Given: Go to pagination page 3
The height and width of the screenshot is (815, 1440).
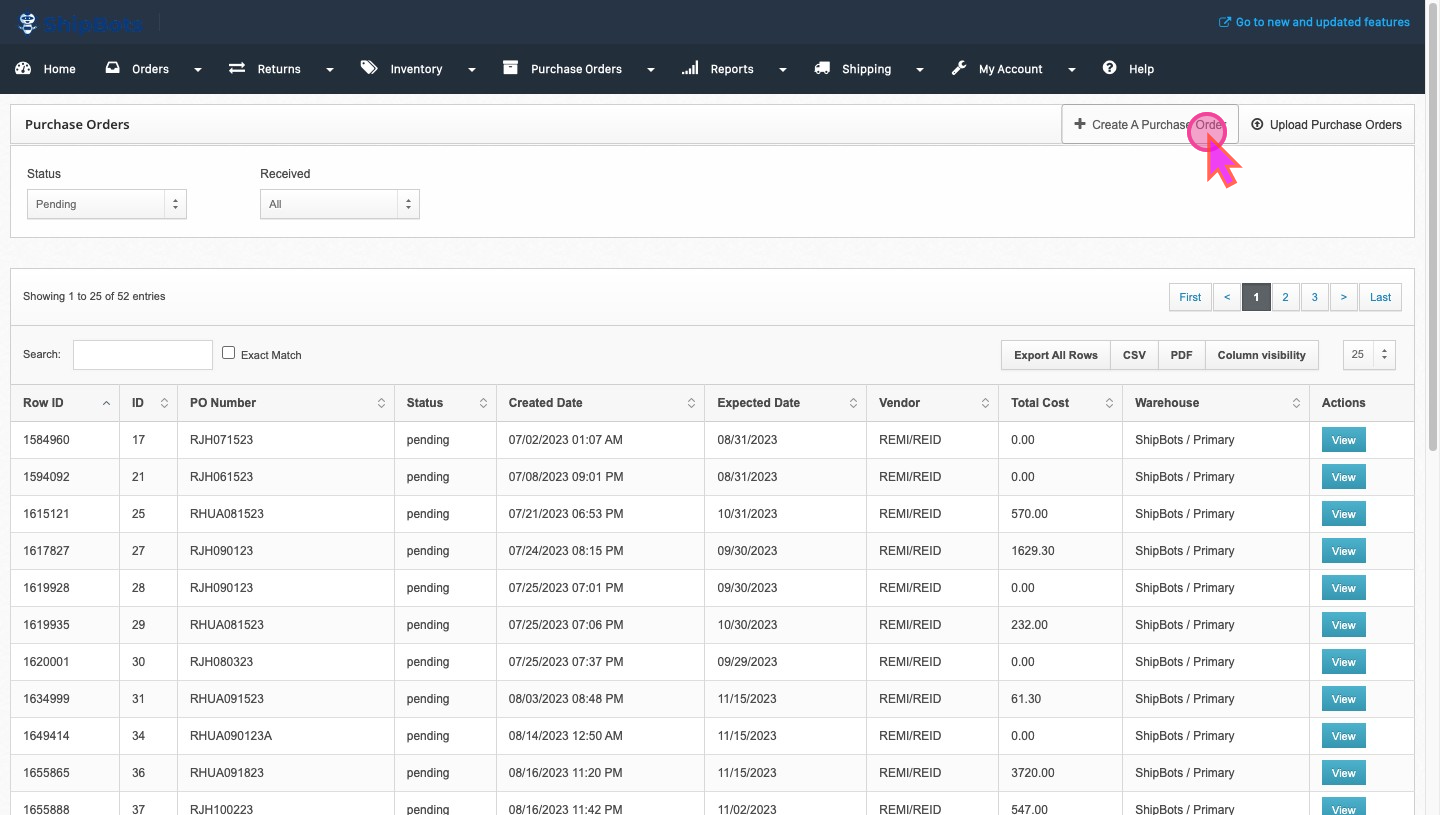Looking at the screenshot, I should (x=1314, y=297).
